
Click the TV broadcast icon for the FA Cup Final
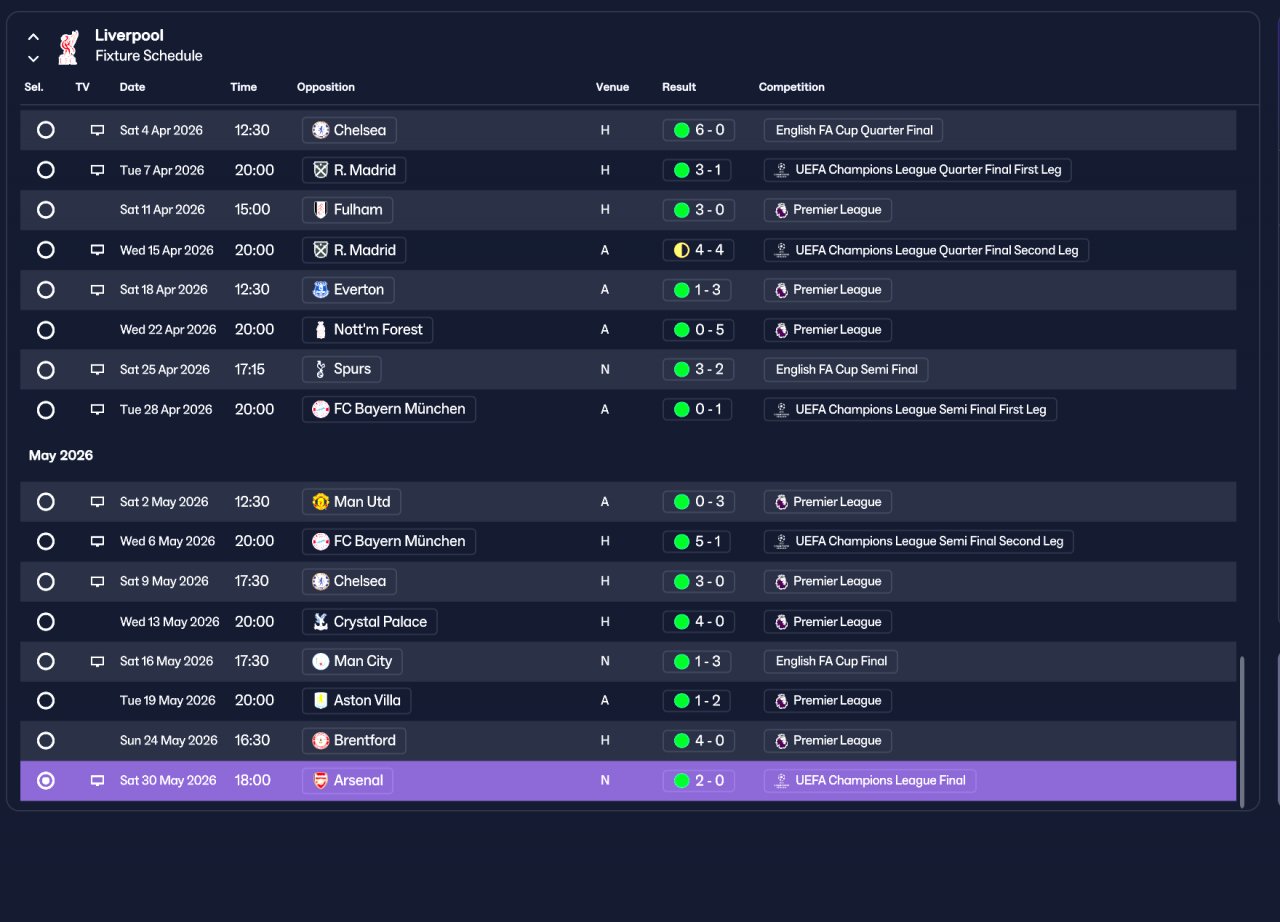click(x=97, y=661)
